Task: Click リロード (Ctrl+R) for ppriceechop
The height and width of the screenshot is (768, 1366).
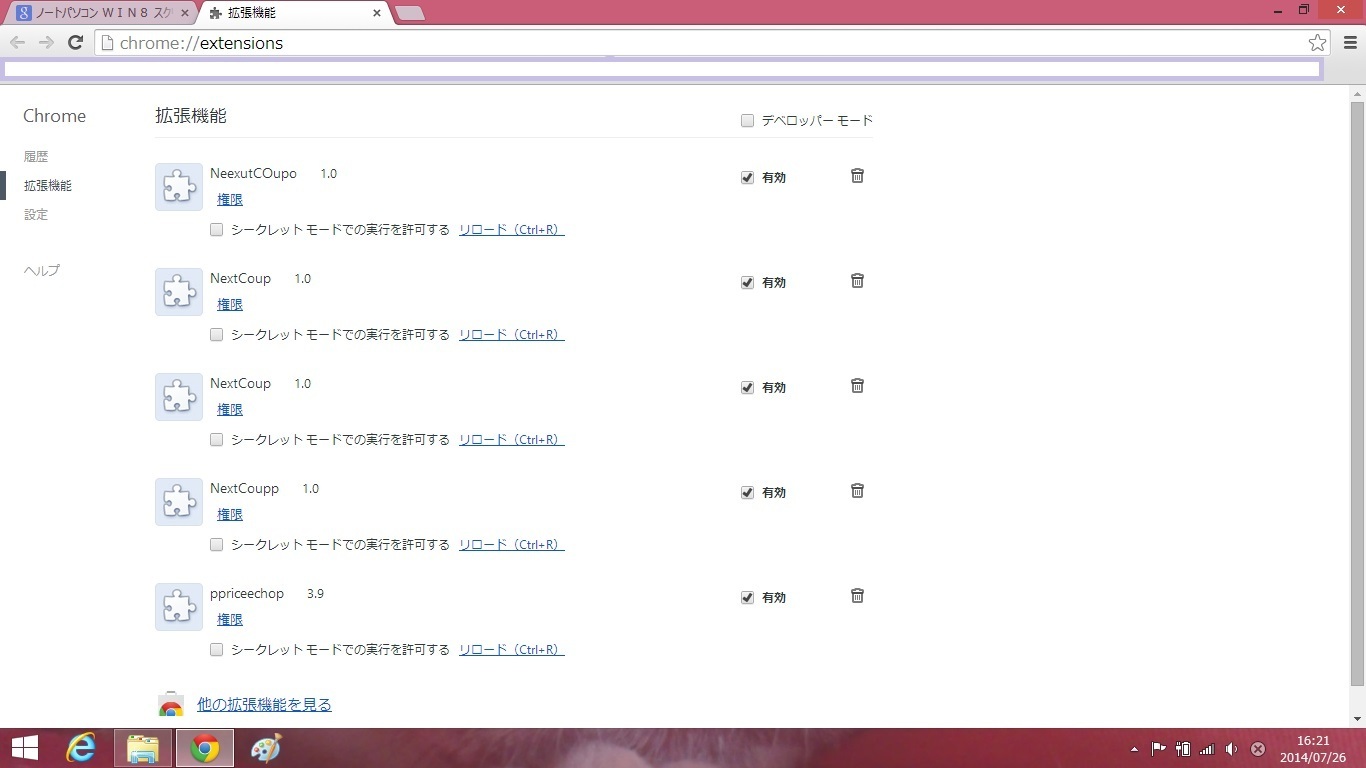Action: pyautogui.click(x=512, y=650)
